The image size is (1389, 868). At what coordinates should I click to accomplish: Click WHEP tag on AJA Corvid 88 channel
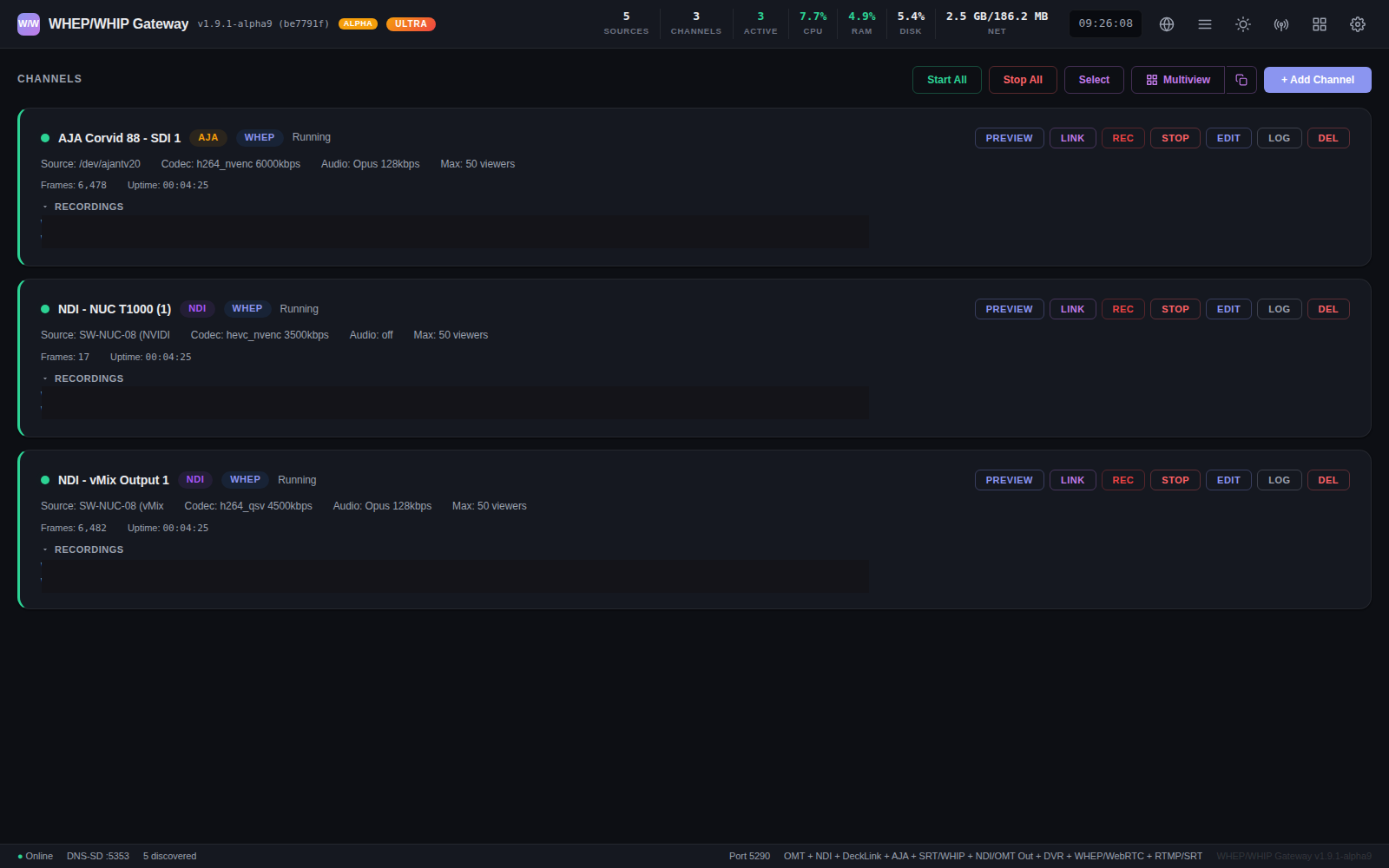[x=260, y=137]
